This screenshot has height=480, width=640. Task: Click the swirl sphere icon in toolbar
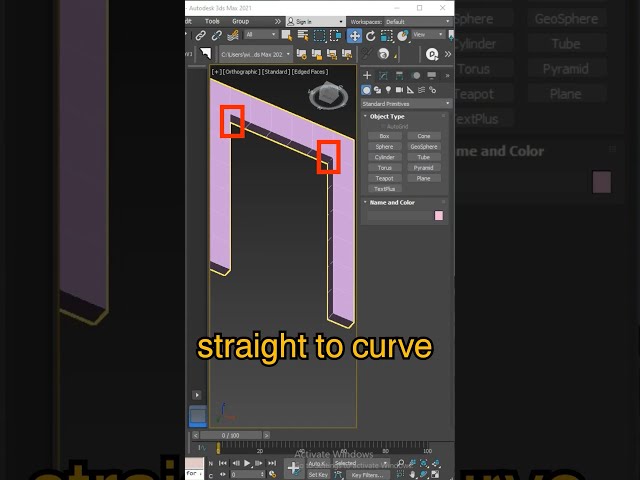[383, 54]
